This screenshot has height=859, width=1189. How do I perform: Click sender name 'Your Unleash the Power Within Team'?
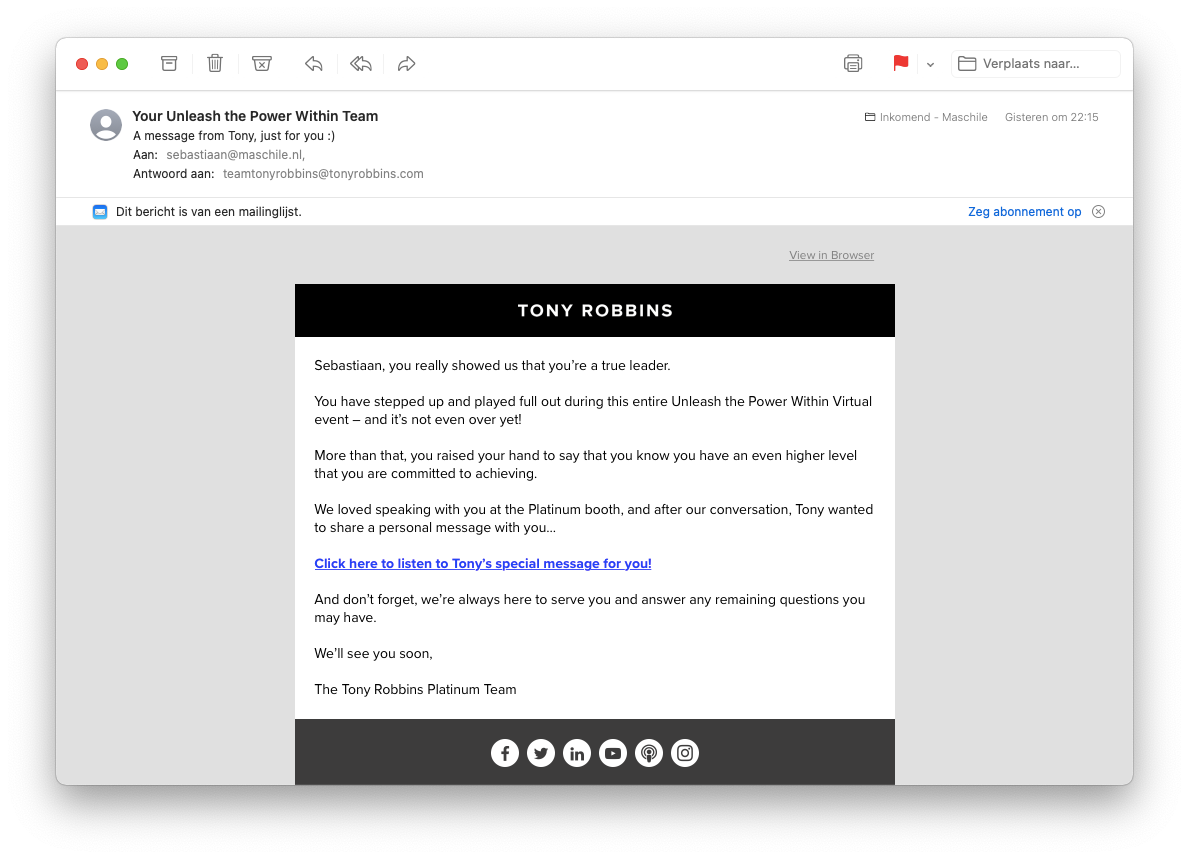coord(256,116)
